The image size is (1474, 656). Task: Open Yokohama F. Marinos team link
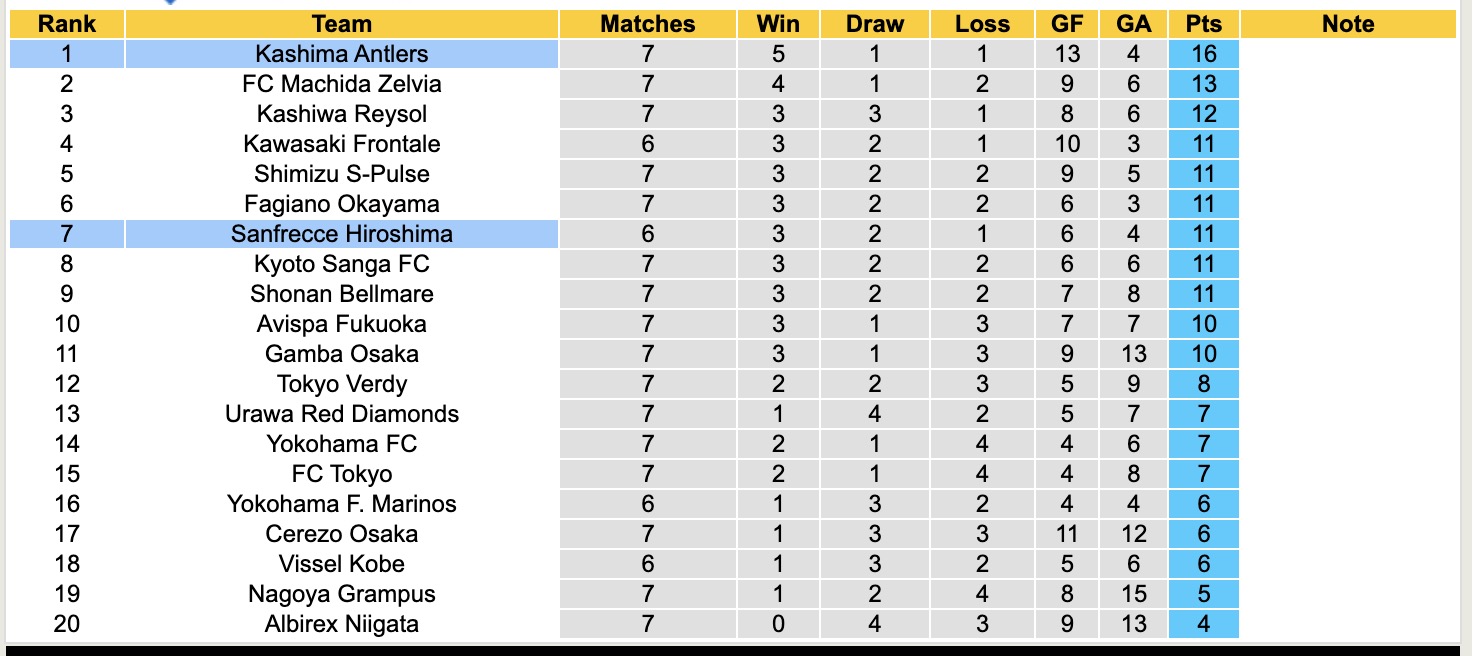[341, 504]
